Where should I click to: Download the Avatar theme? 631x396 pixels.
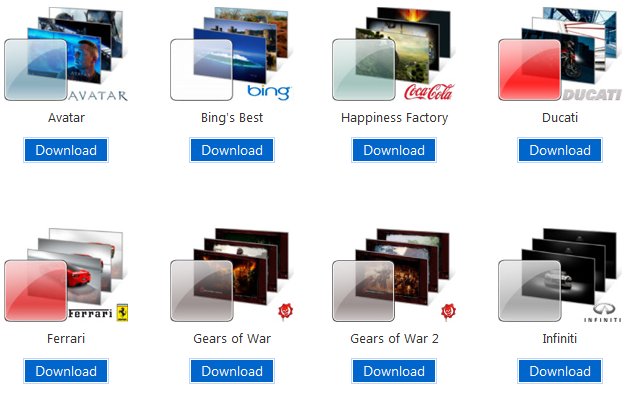(66, 150)
